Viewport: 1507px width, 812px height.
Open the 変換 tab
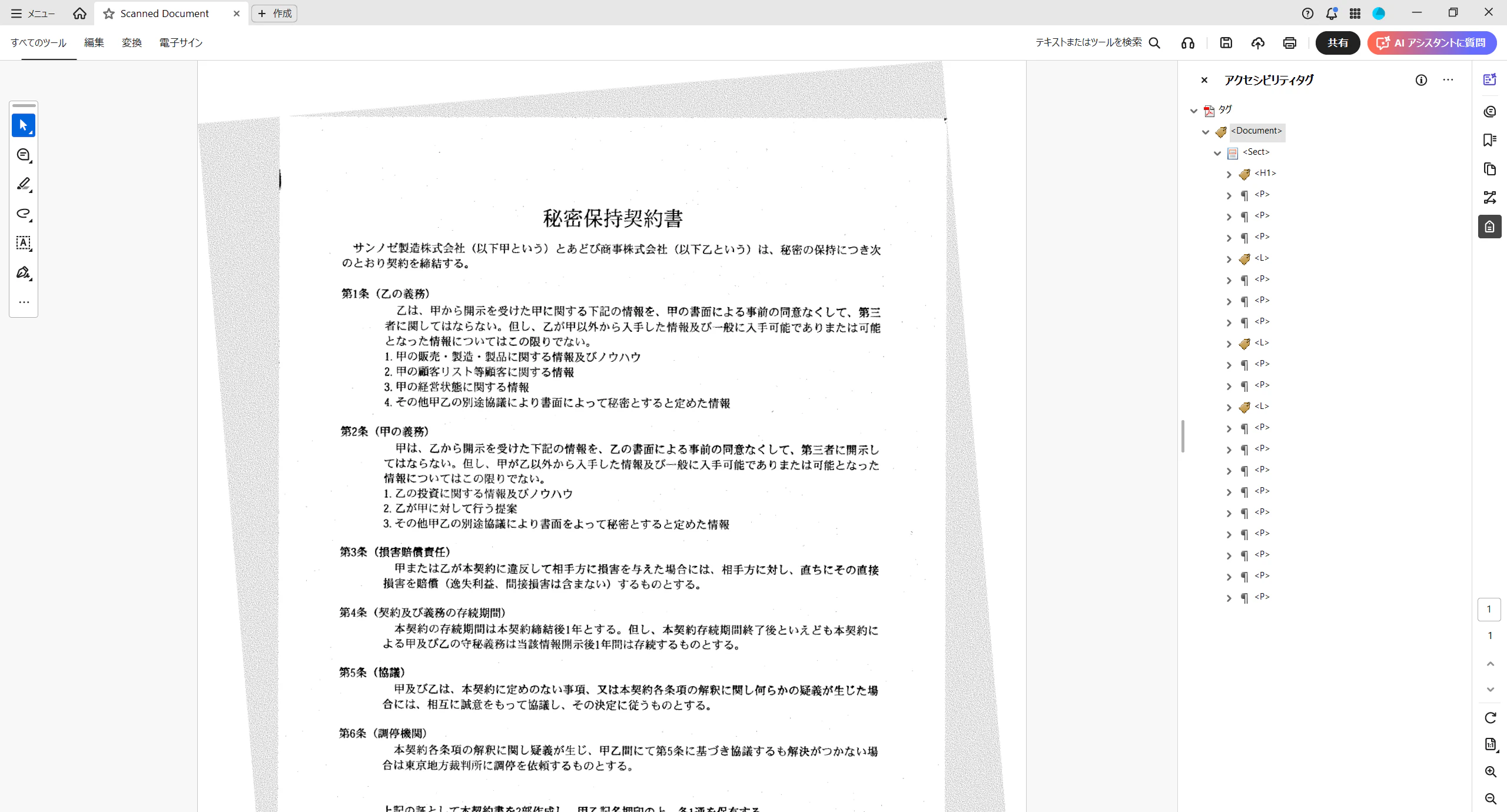[132, 43]
